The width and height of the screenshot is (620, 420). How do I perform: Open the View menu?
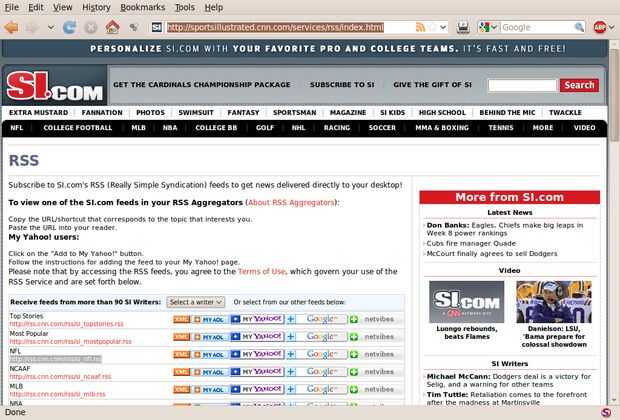pos(62,7)
